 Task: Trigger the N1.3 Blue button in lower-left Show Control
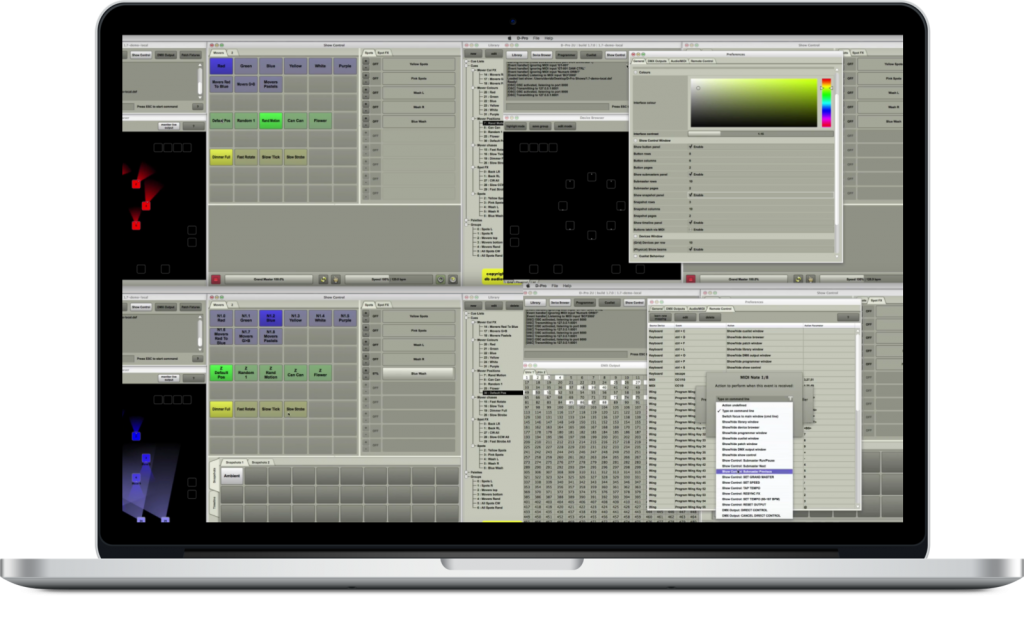pyautogui.click(x=271, y=318)
